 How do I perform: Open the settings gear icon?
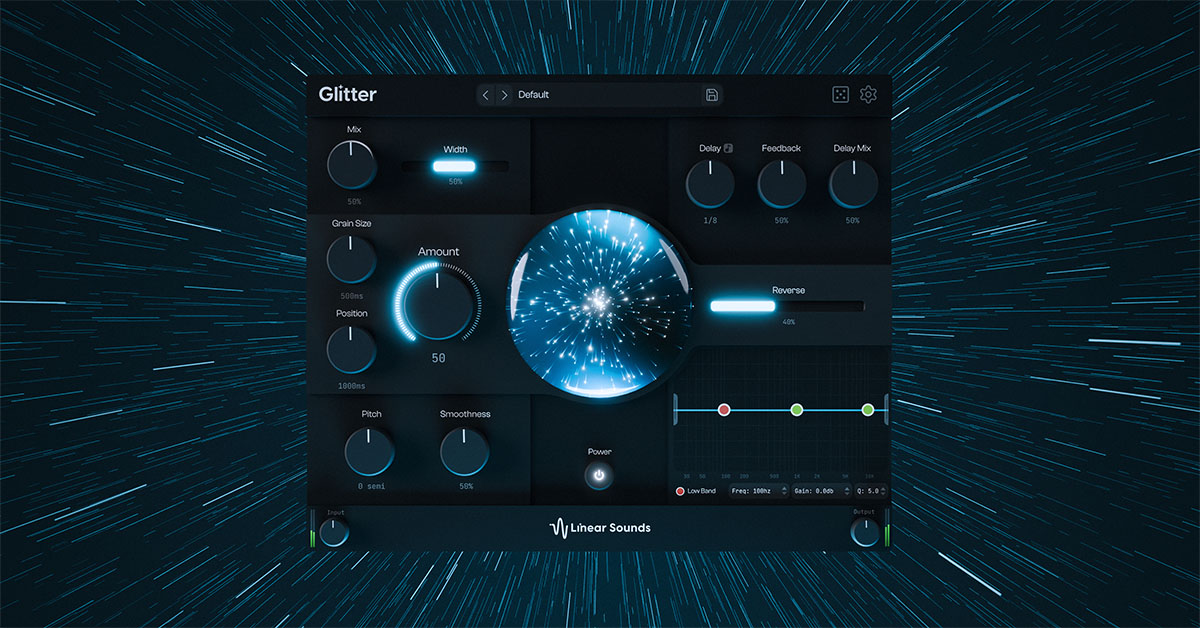pos(868,93)
